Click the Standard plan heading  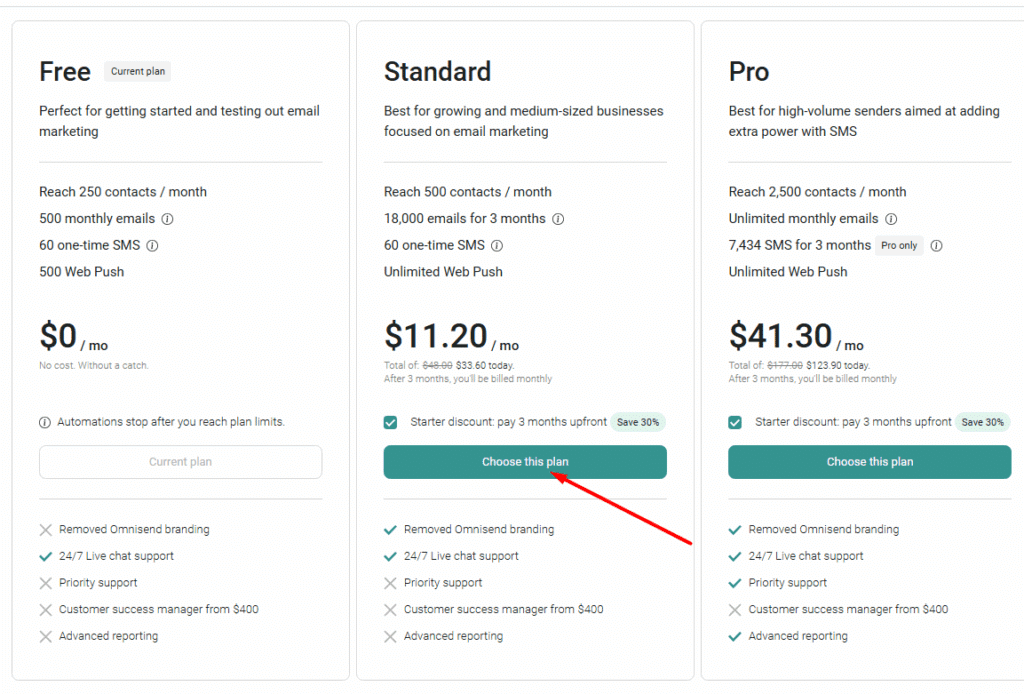(x=438, y=72)
